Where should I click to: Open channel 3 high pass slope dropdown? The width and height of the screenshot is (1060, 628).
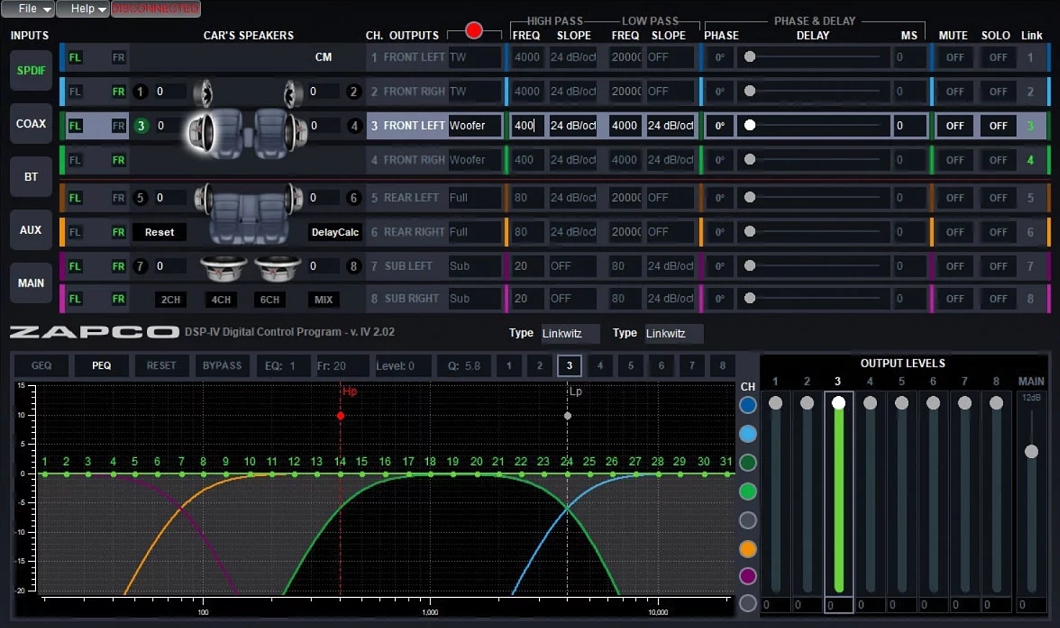[573, 126]
